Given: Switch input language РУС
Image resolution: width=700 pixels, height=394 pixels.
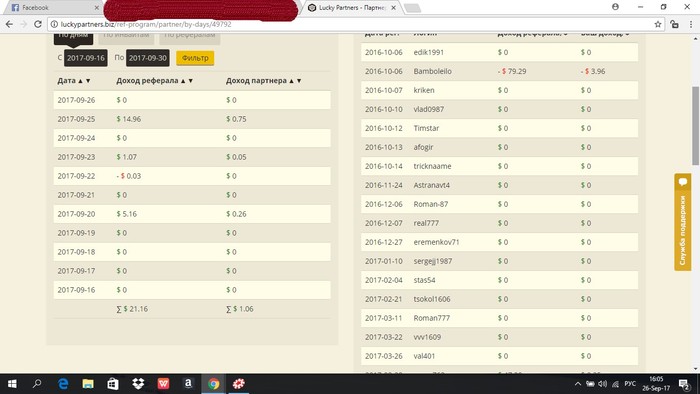Looking at the screenshot, I should [x=630, y=384].
